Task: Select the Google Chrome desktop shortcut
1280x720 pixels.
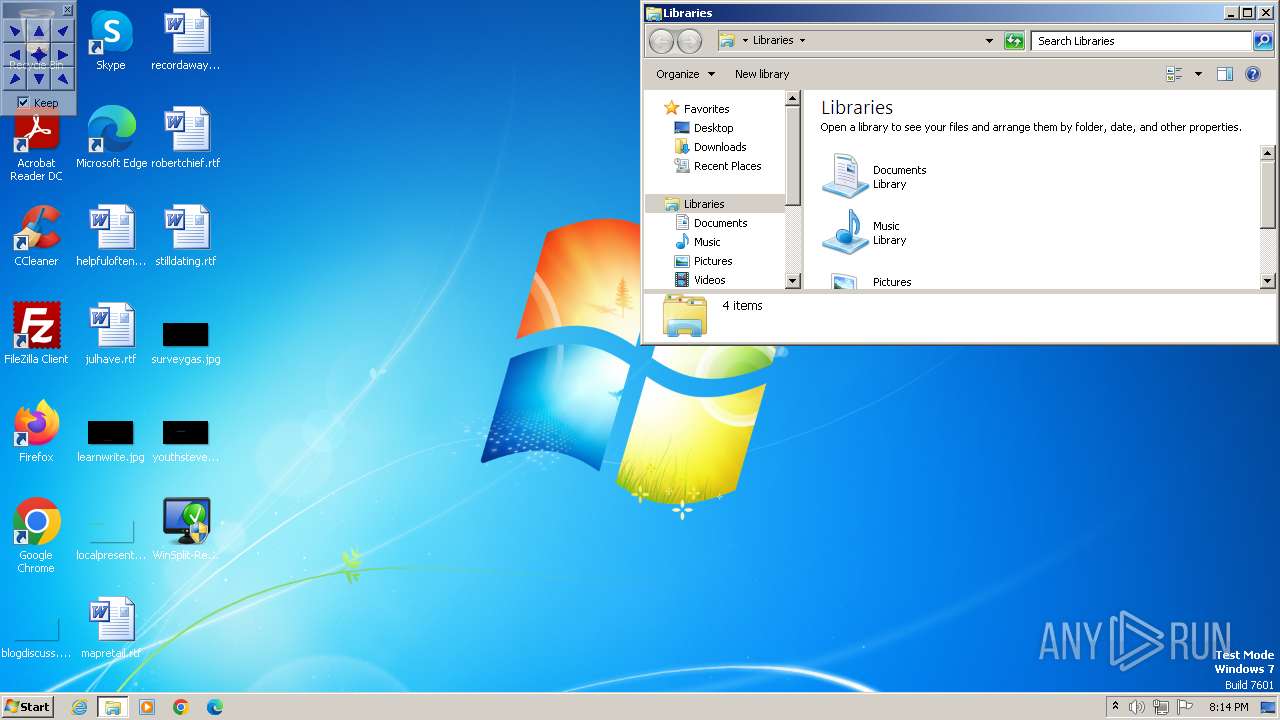Action: tap(36, 536)
